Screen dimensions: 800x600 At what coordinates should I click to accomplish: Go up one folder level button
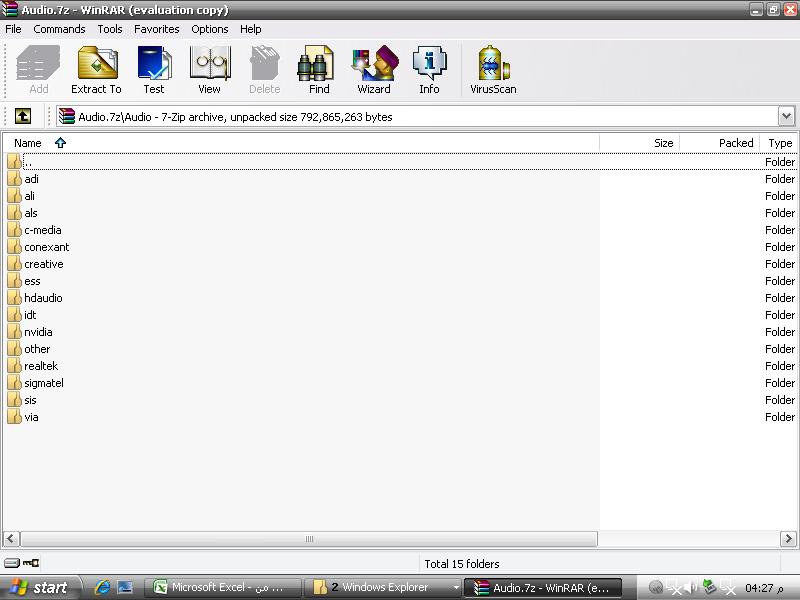23,116
